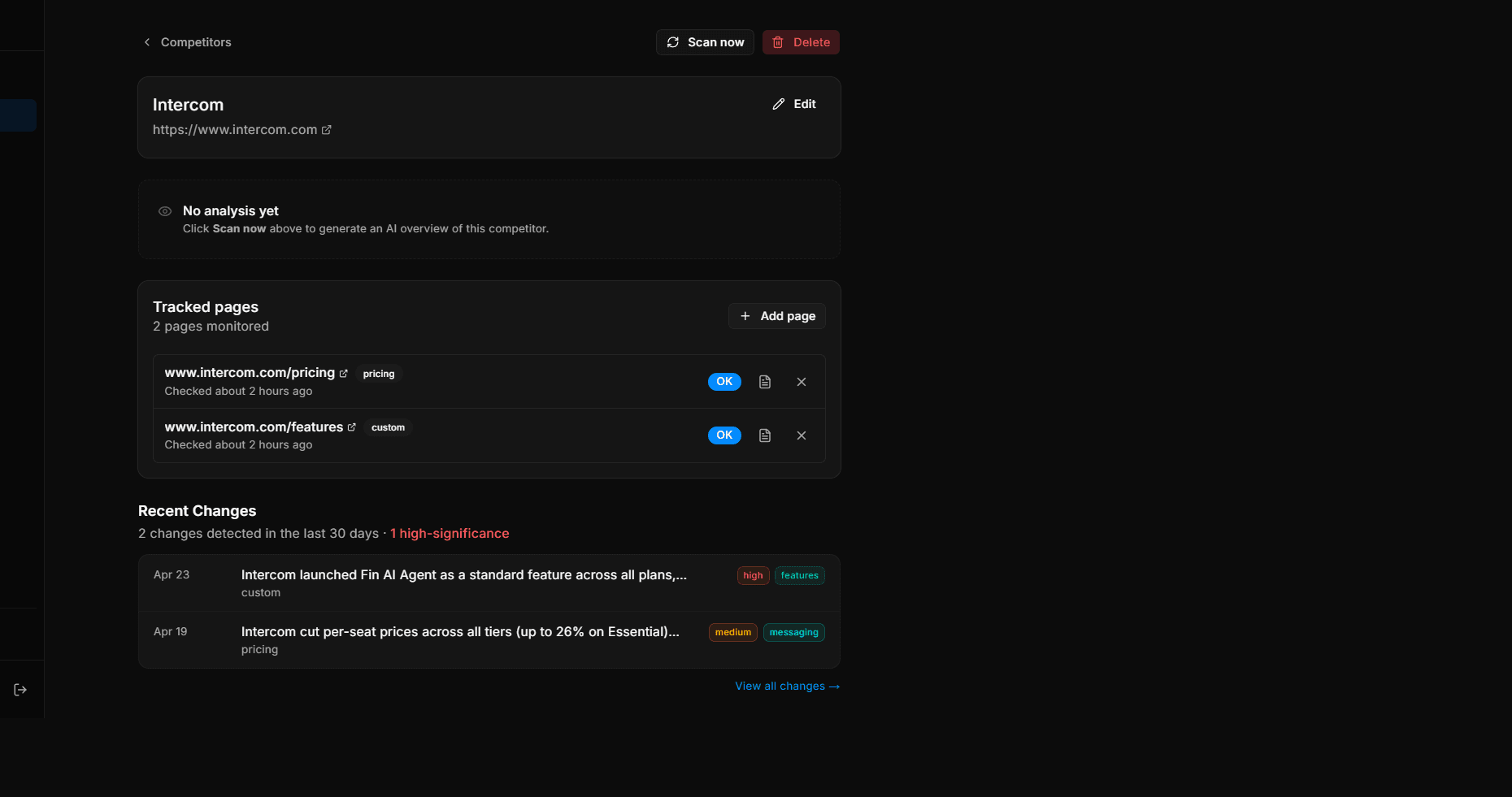
Task: Click OK status badge on pricing row
Action: click(x=724, y=382)
